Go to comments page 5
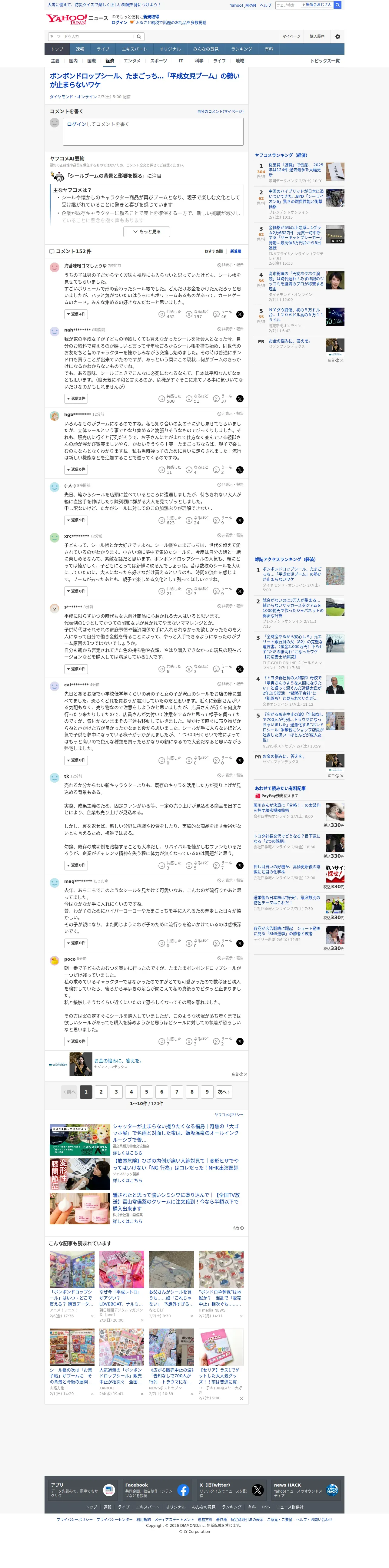Screen dimensions: 389x1568 (146, 1092)
